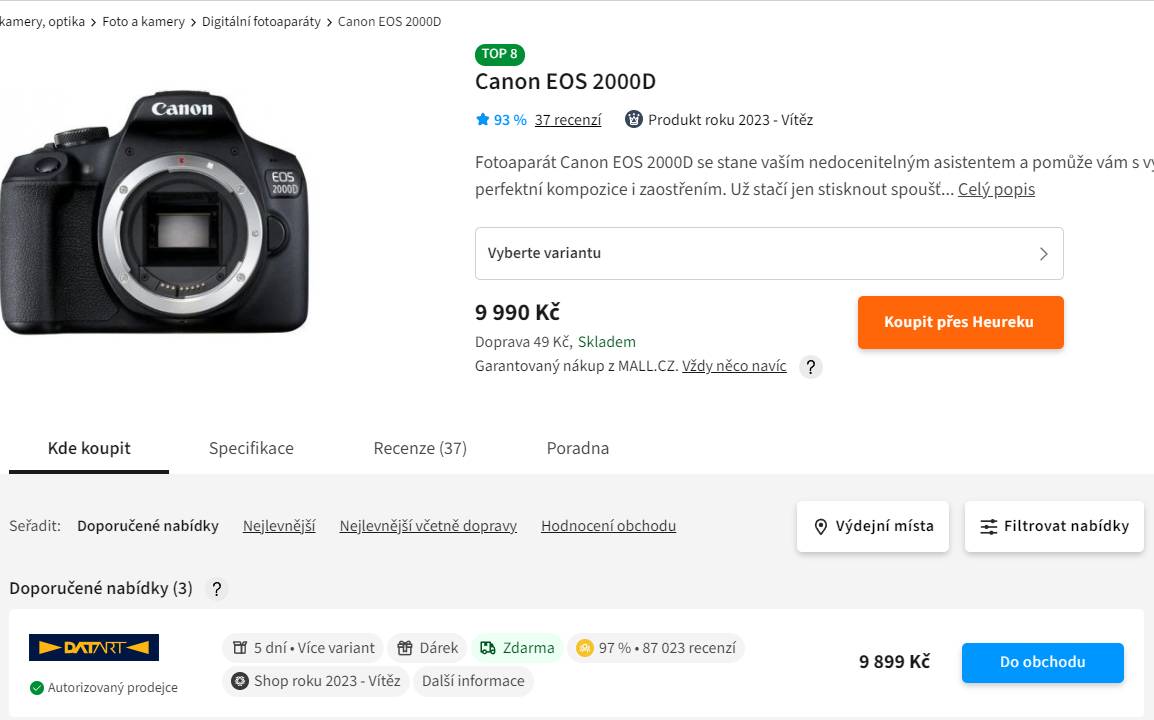Screen dimensions: 1154x720
Task: Click the Canon EOS 2000D product image
Action: click(155, 212)
